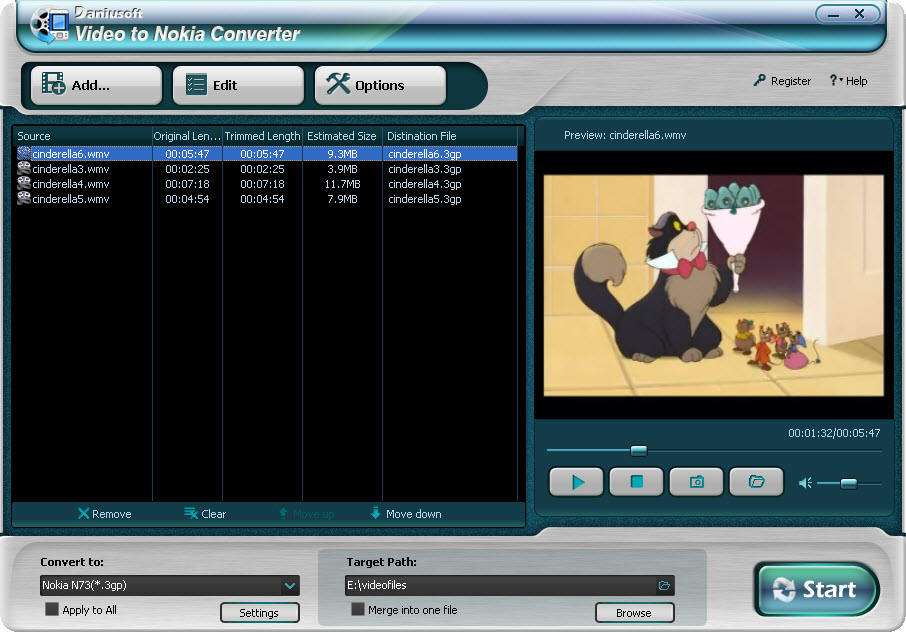This screenshot has width=906, height=632.
Task: Click the Source column header
Action: [83, 136]
